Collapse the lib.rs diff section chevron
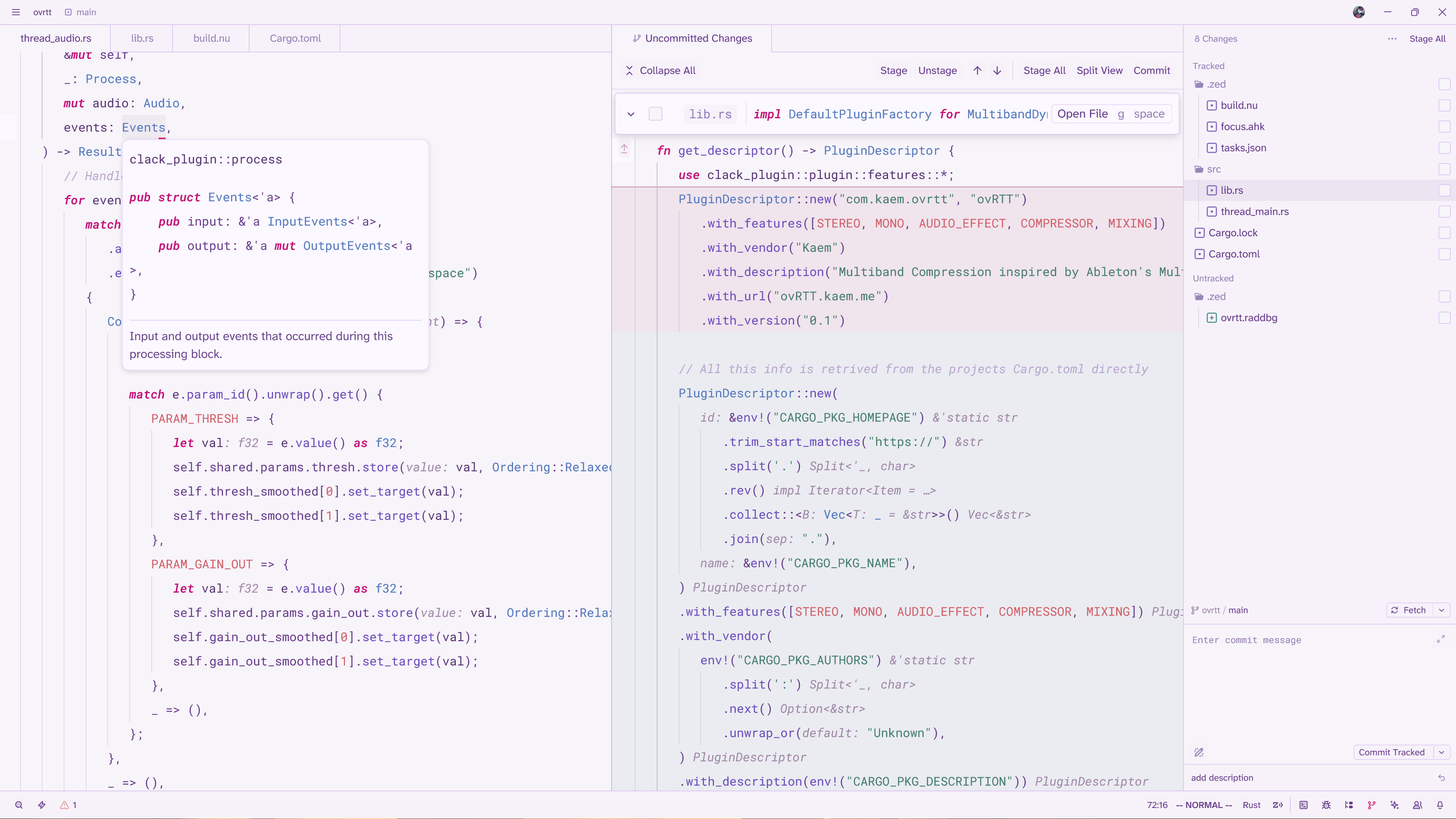 click(631, 114)
